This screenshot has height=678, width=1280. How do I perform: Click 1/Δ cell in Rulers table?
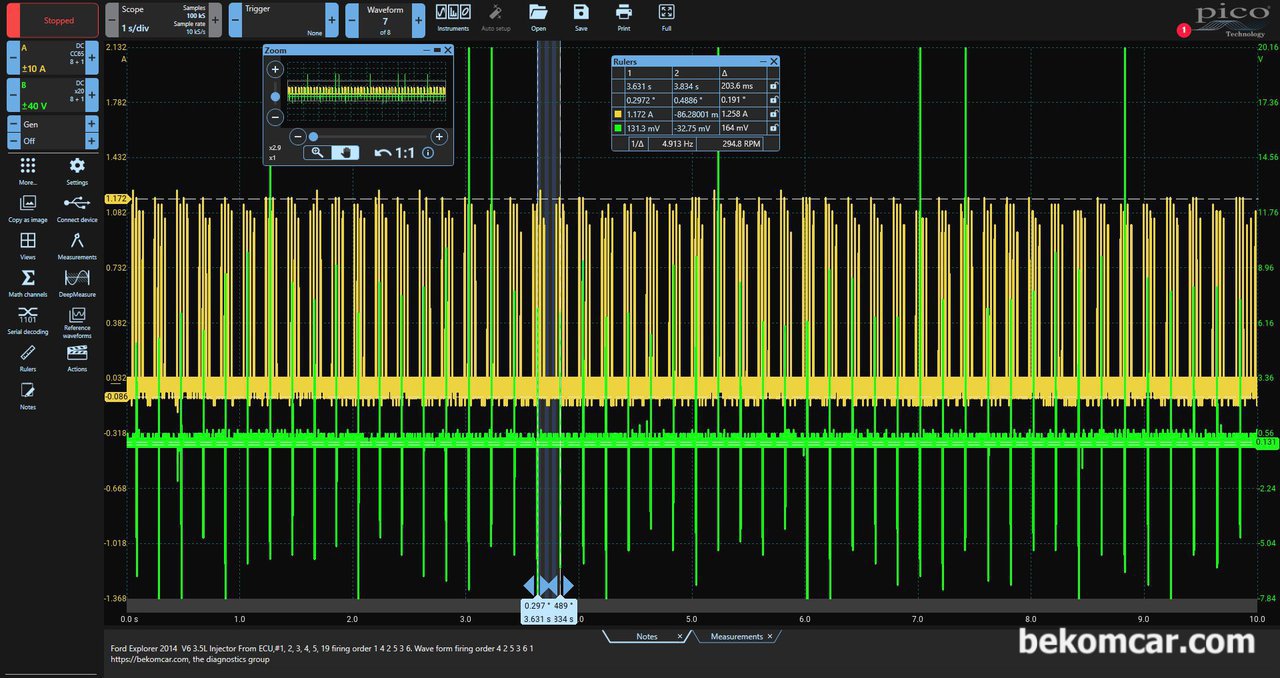click(637, 144)
